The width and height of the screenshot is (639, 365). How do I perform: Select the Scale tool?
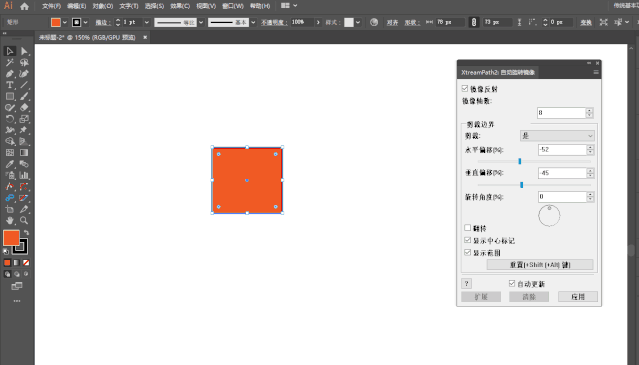(x=24, y=119)
